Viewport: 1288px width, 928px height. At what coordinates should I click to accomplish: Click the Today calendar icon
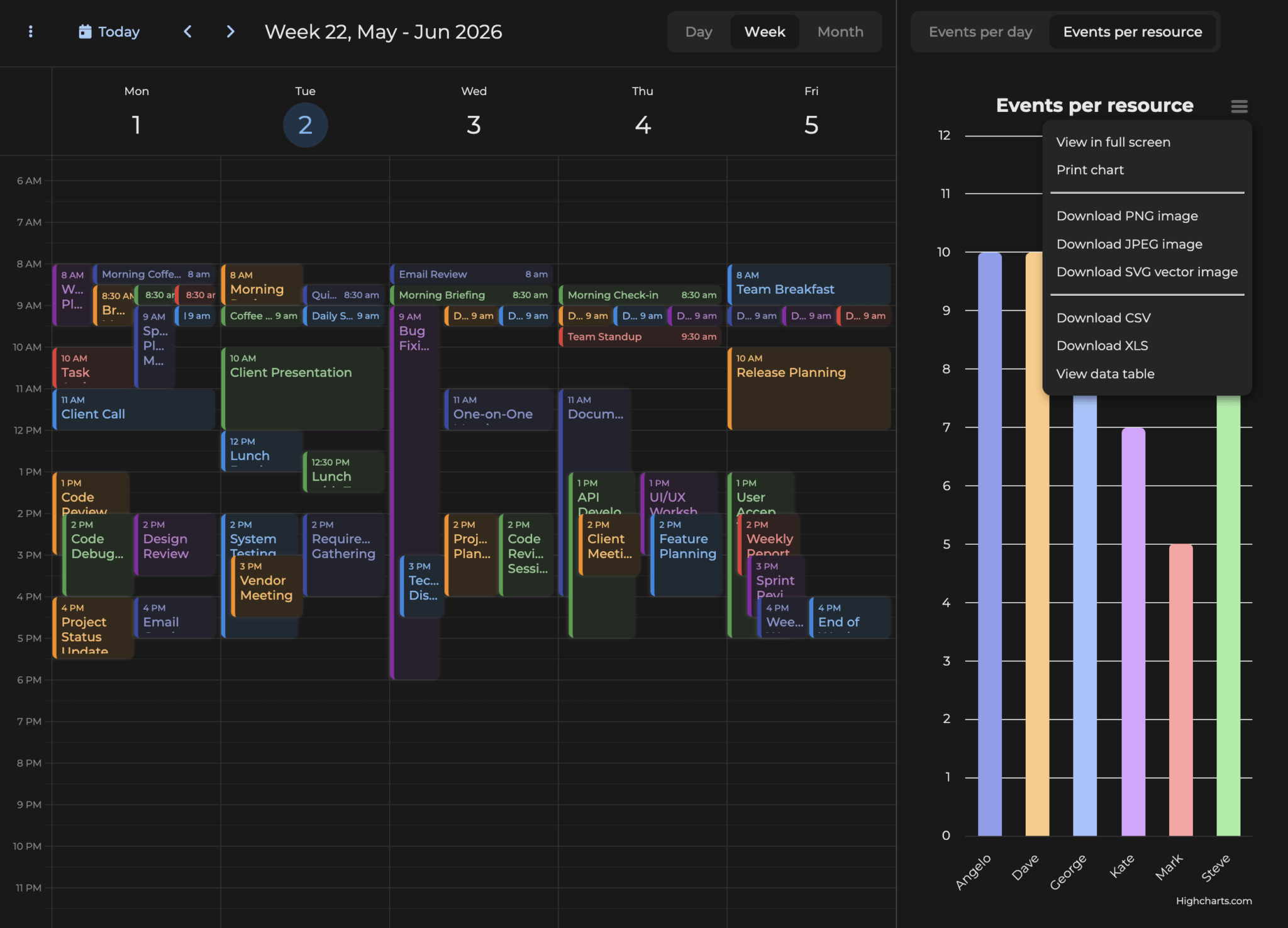85,31
